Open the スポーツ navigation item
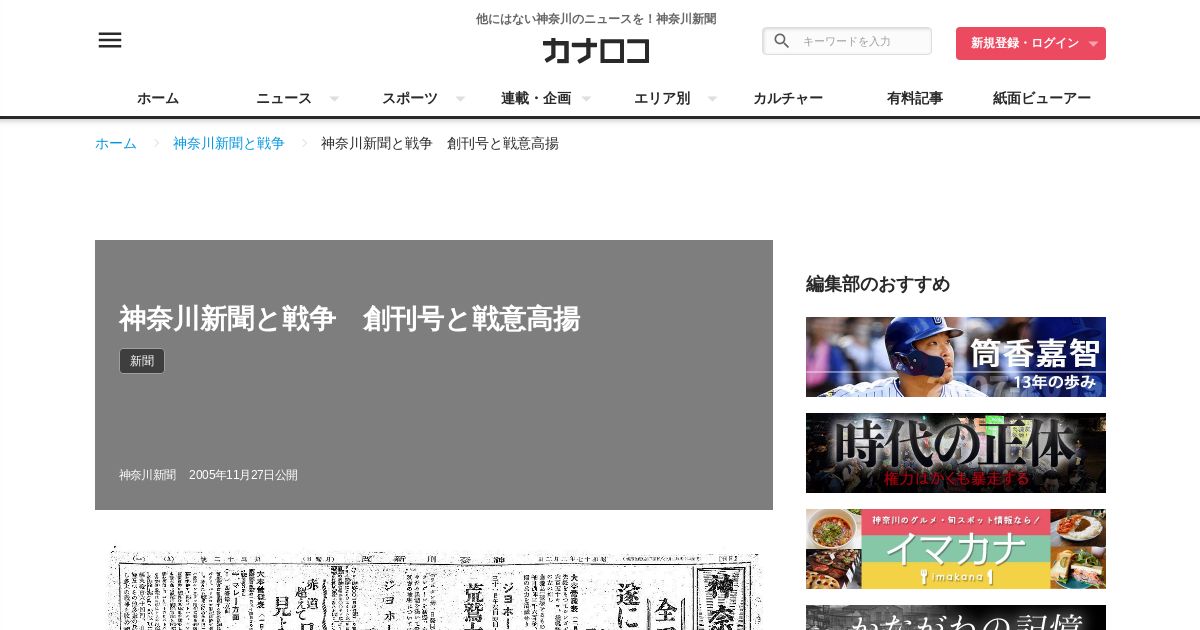The width and height of the screenshot is (1200, 630). pyautogui.click(x=410, y=98)
